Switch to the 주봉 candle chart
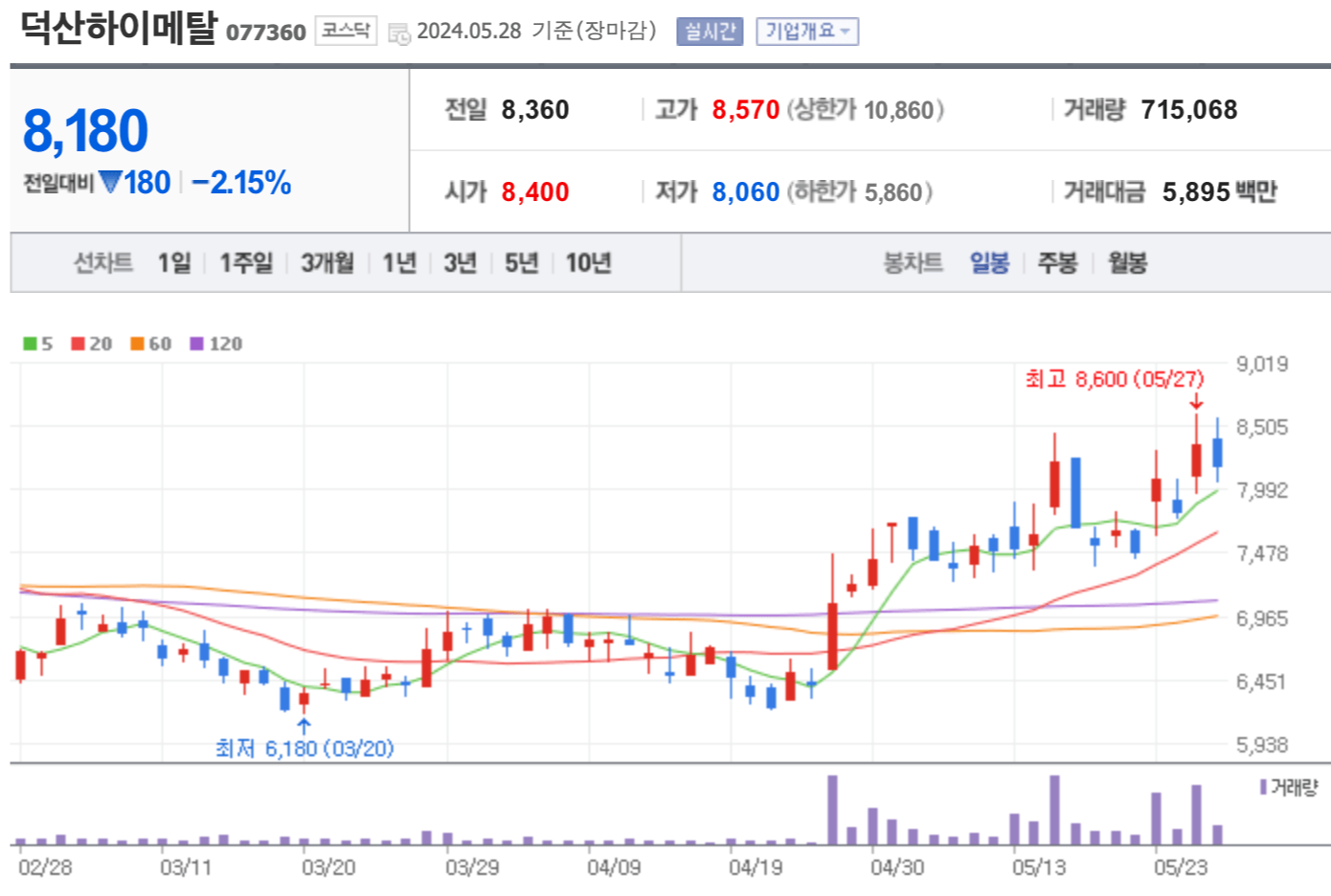The height and width of the screenshot is (896, 1331). pos(1058,262)
